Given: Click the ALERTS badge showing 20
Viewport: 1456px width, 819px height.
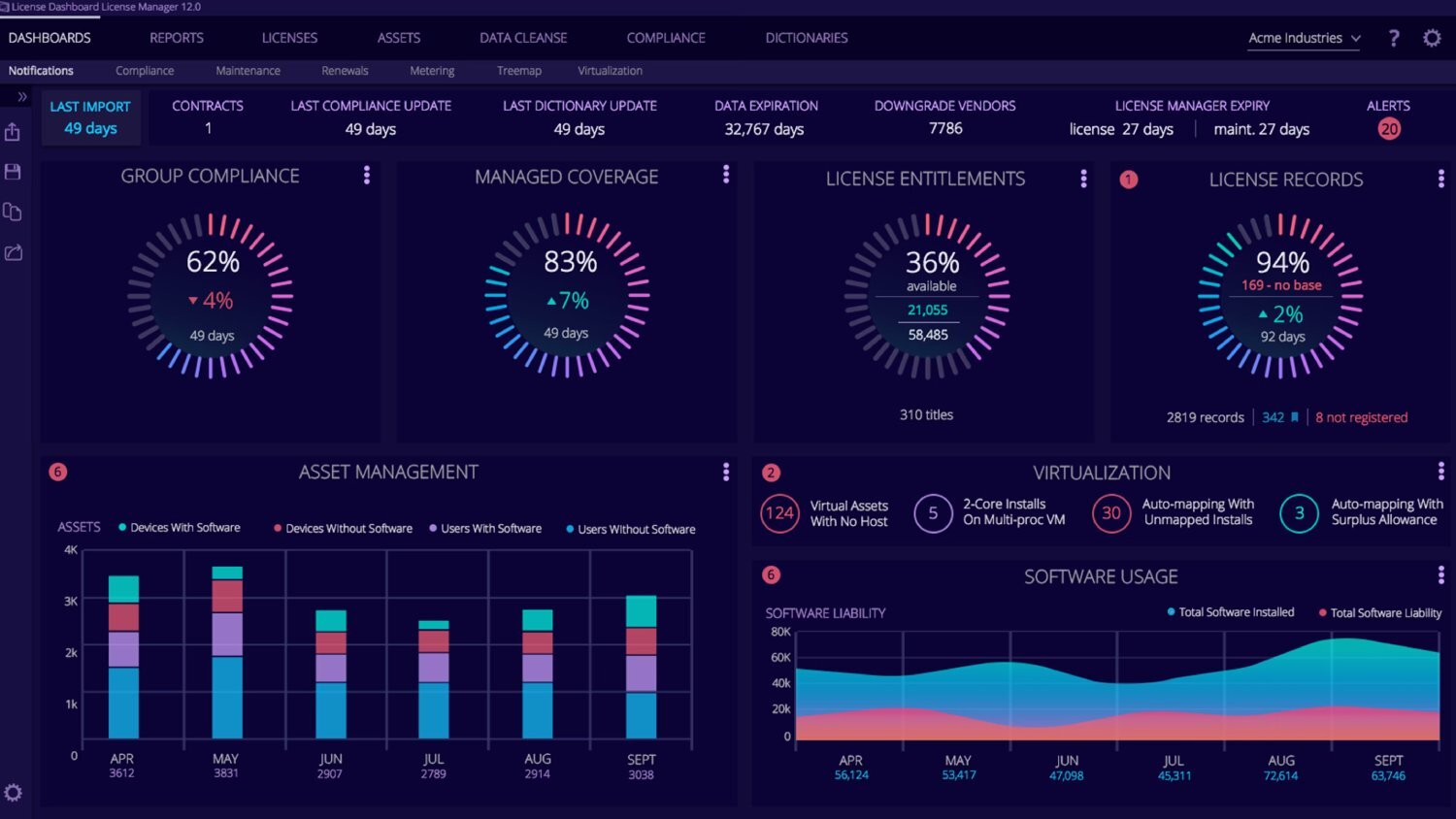Looking at the screenshot, I should (x=1388, y=127).
